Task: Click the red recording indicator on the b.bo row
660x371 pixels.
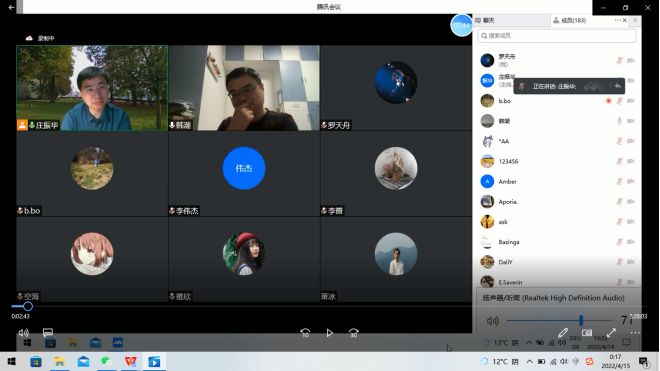Action: tap(608, 101)
